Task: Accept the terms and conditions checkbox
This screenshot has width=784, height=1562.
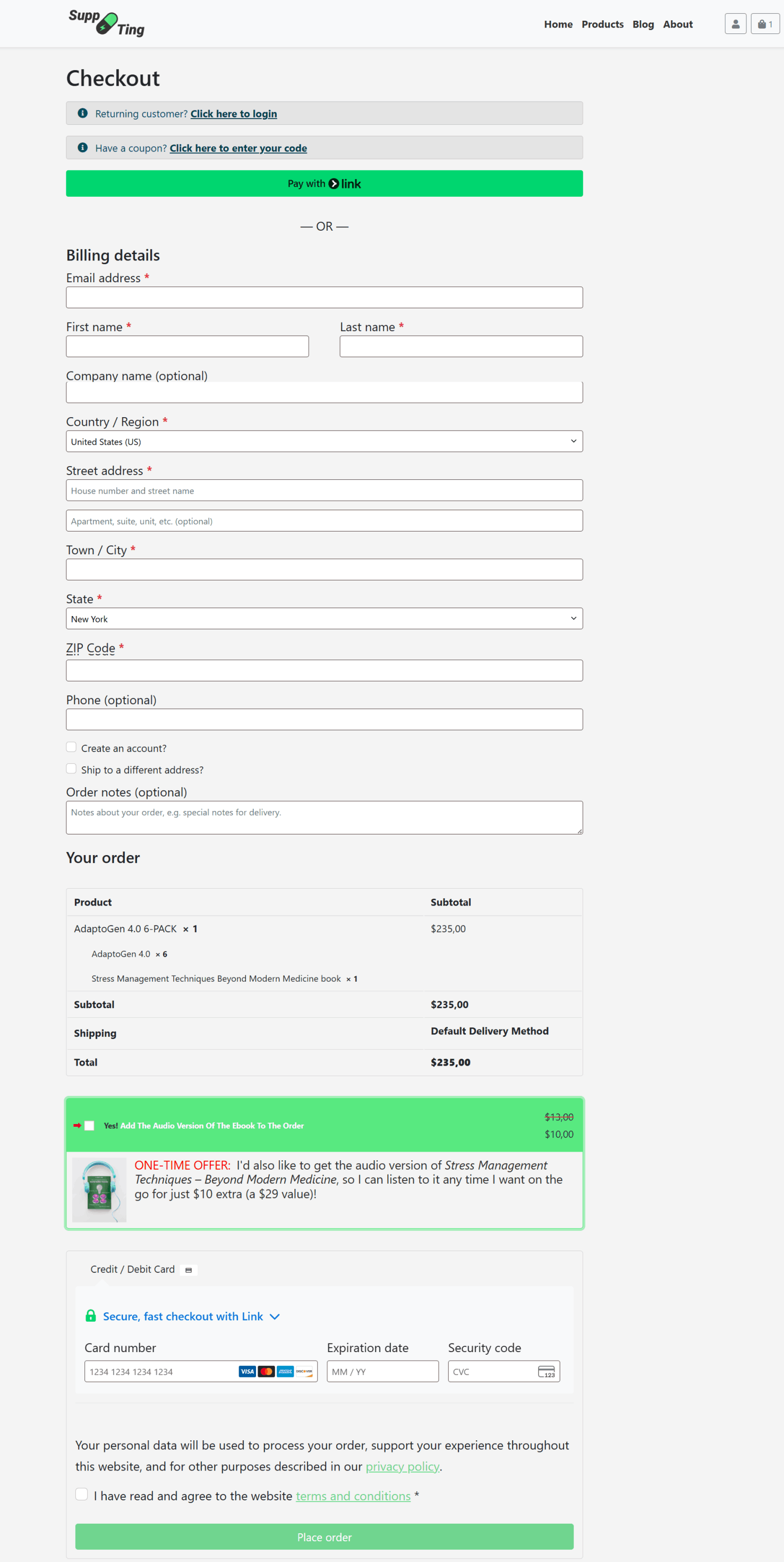Action: tap(81, 1495)
